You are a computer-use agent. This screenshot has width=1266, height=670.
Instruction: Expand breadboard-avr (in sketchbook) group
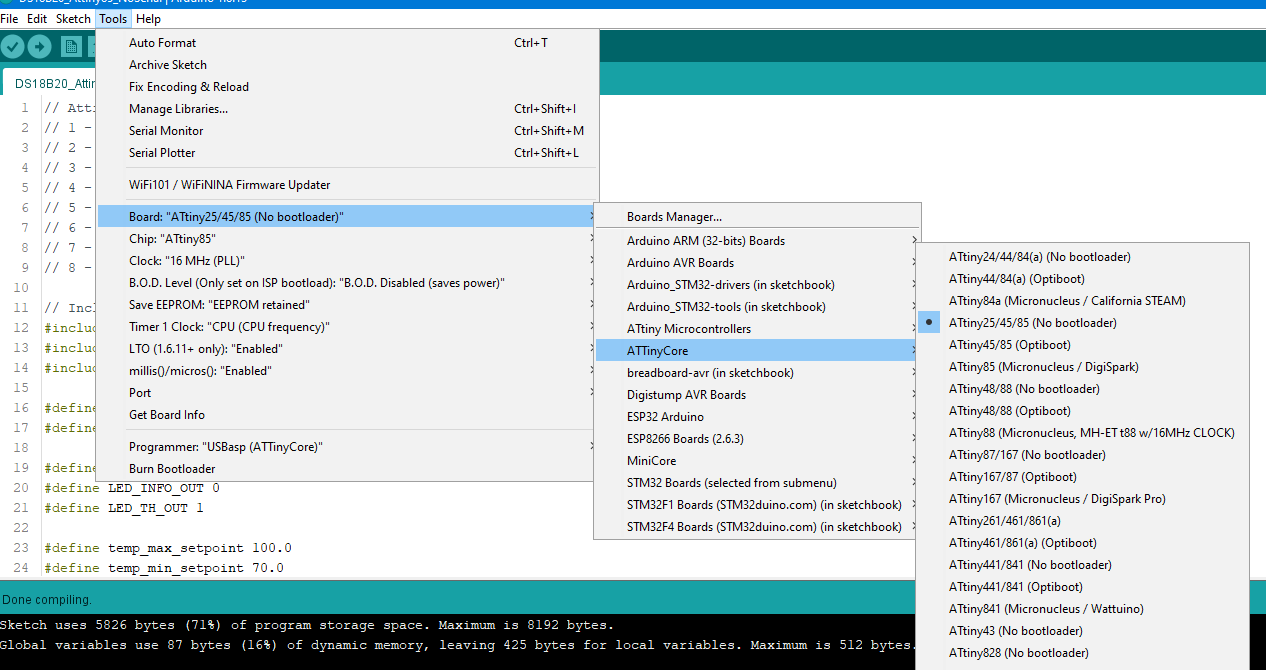click(757, 373)
